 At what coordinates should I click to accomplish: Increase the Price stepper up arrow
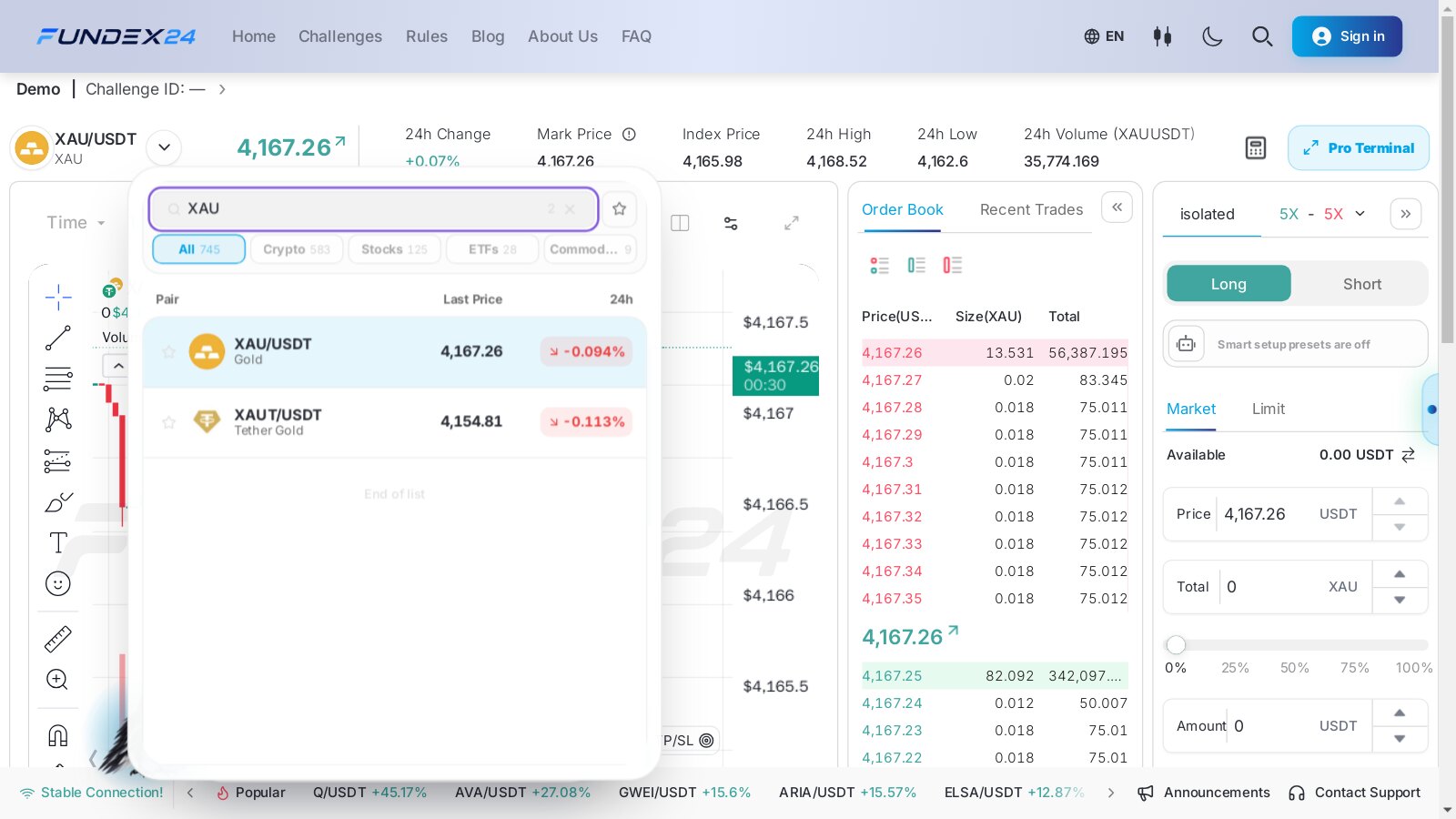pos(1400,501)
